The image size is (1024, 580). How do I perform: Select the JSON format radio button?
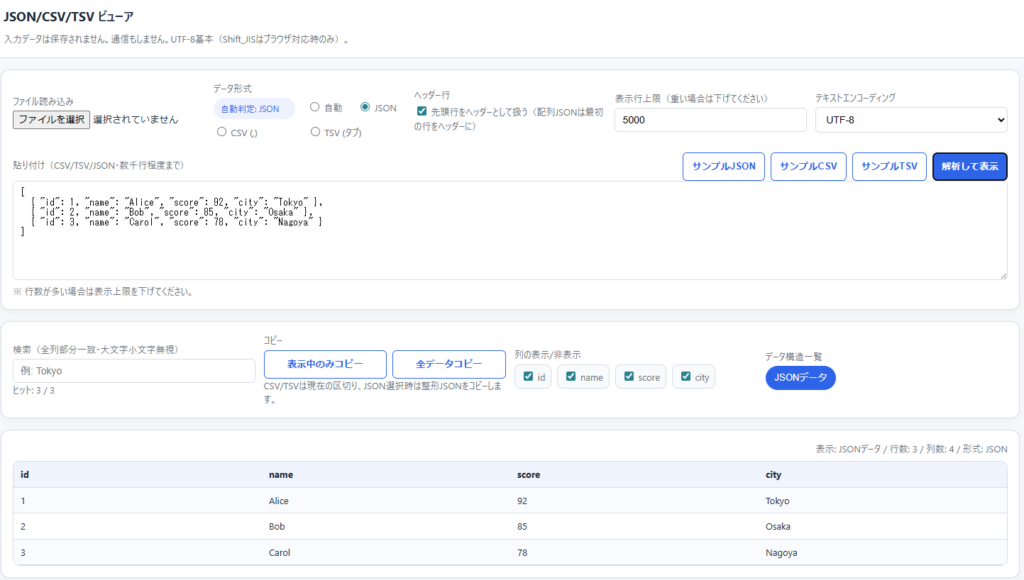tap(365, 107)
